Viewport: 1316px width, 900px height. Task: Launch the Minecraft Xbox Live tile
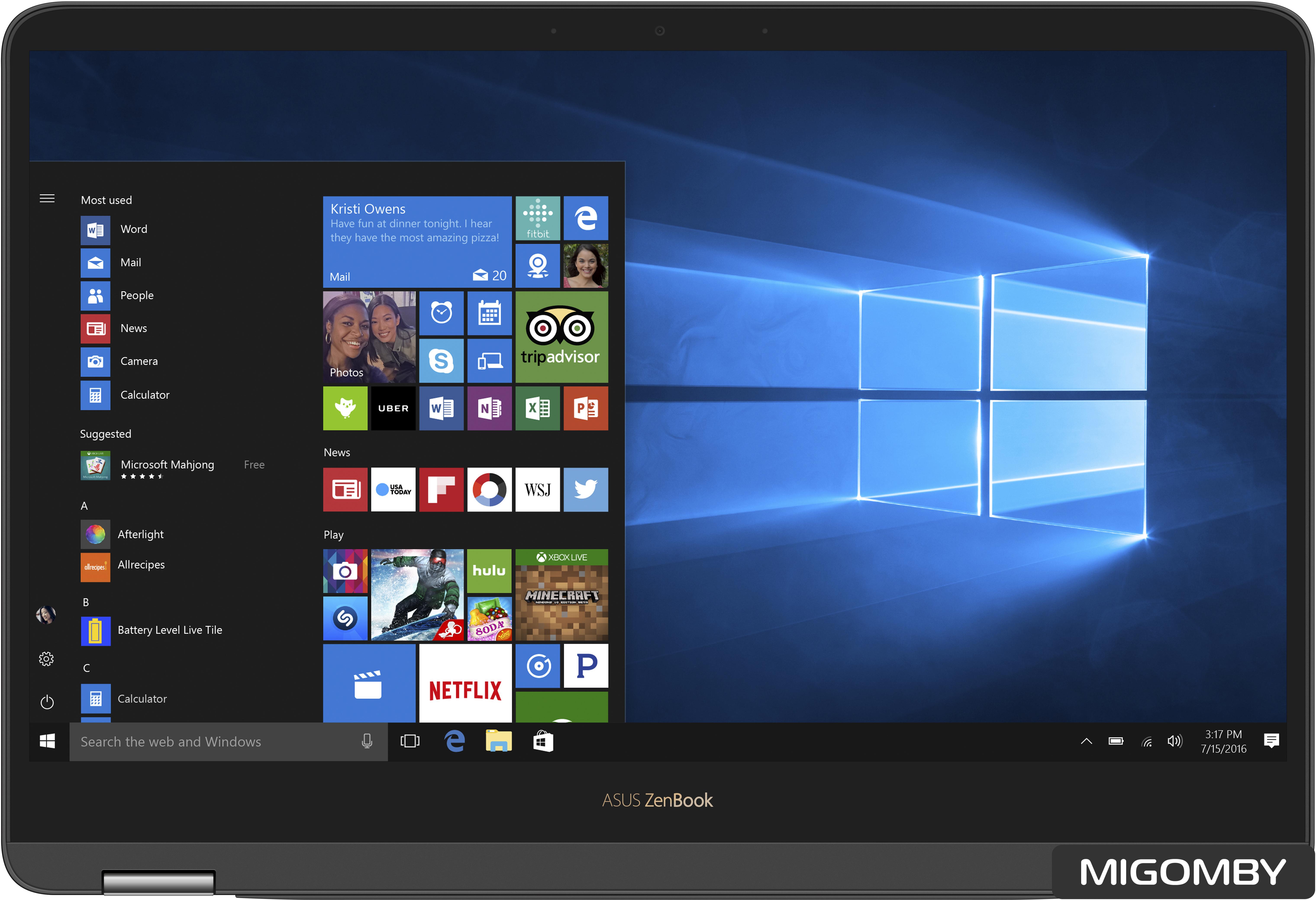[561, 595]
